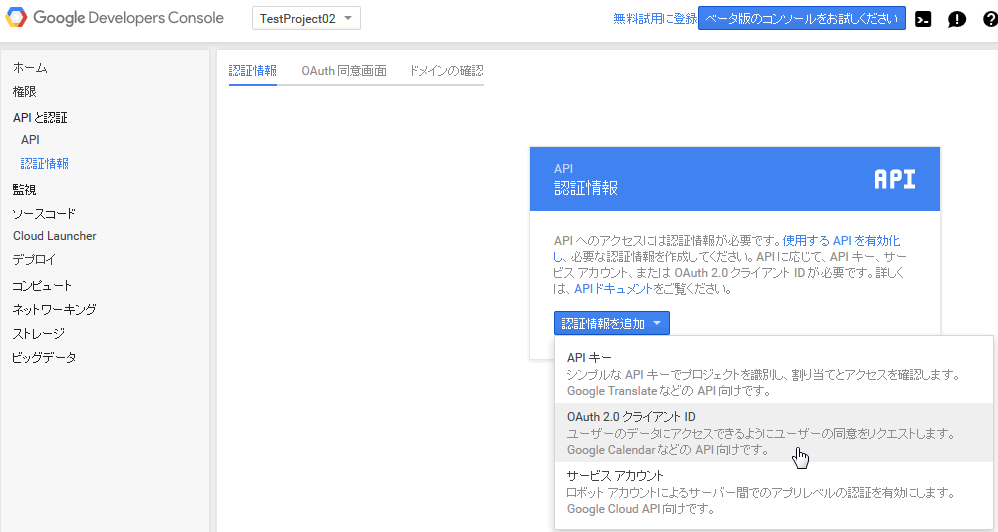
Task: Open the notifications alert icon
Action: 957,19
